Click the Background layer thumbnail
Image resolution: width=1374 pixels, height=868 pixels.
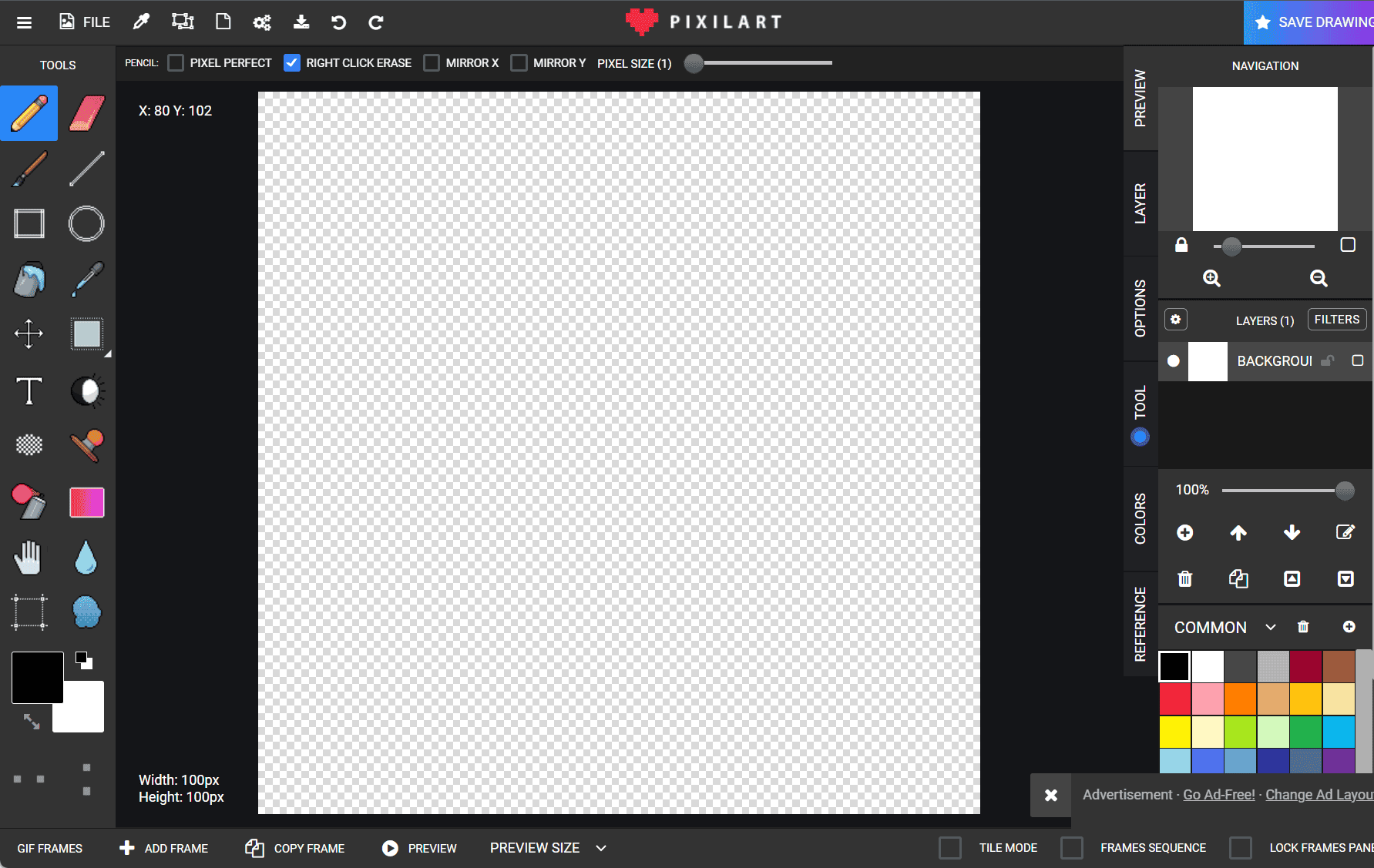[x=1208, y=361]
